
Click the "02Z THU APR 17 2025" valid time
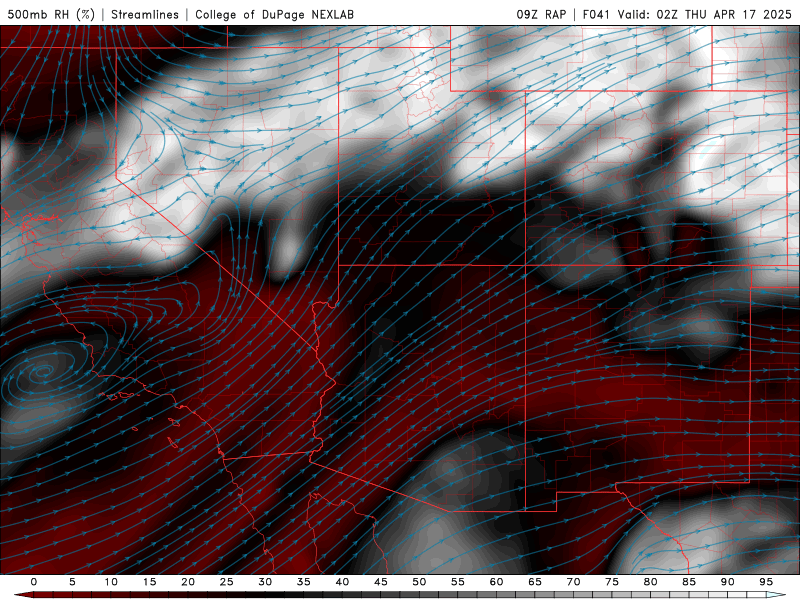(724, 14)
